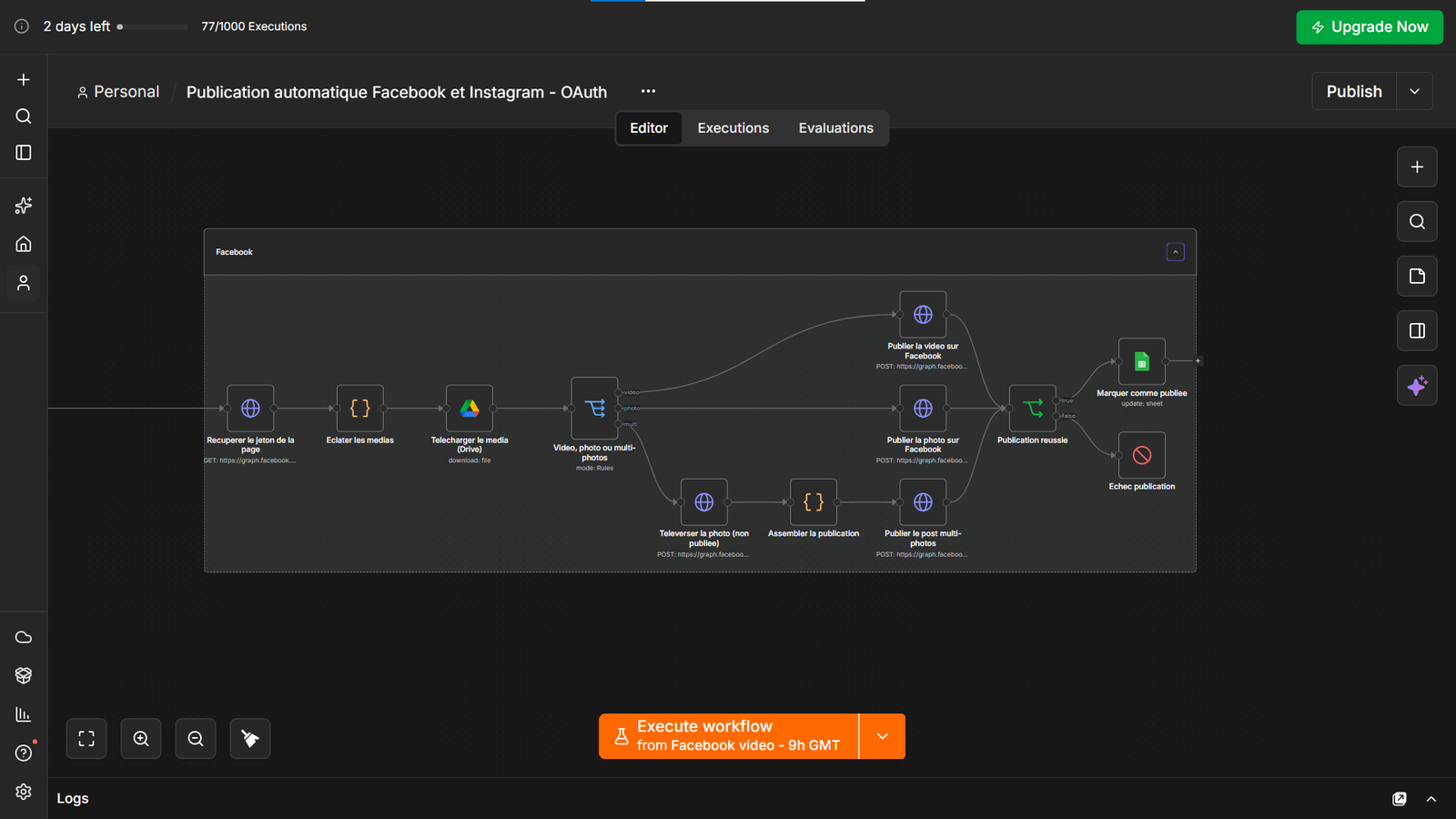Open the 'Video, photo ou multi-photos' switch node
1456x819 pixels.
[x=594, y=409]
